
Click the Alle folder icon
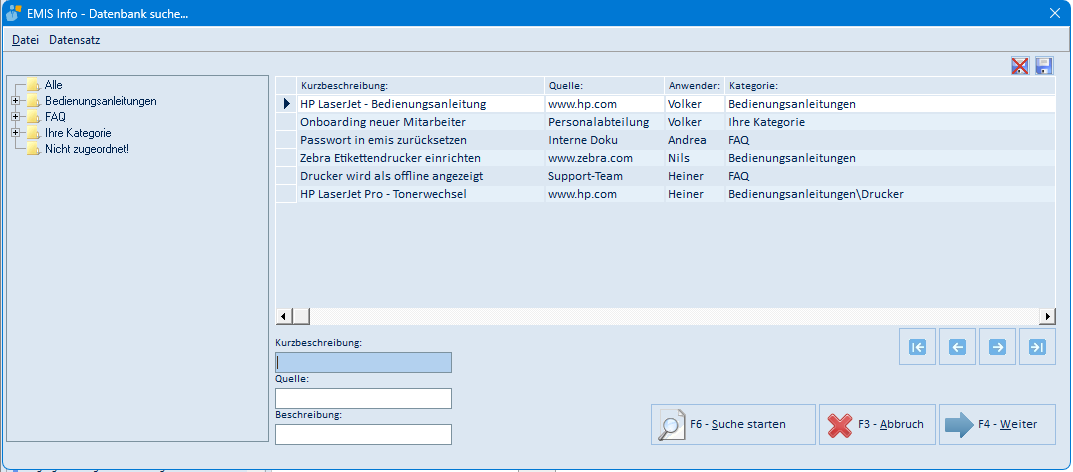coord(34,85)
